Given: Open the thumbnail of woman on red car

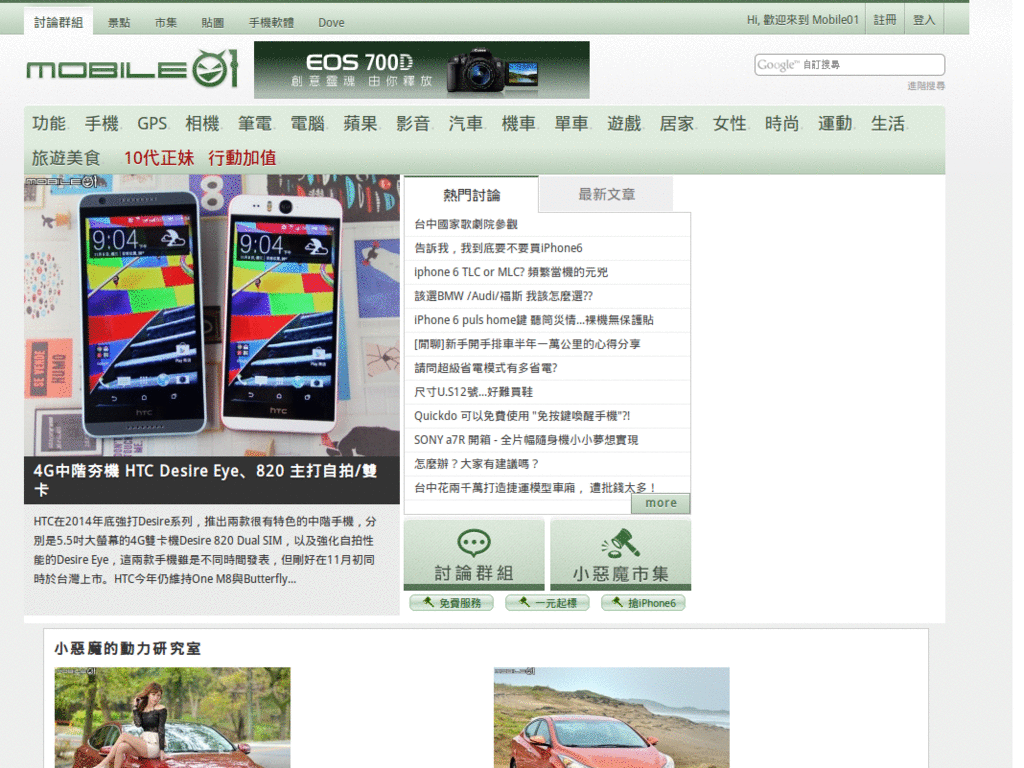Looking at the screenshot, I should coord(172,717).
